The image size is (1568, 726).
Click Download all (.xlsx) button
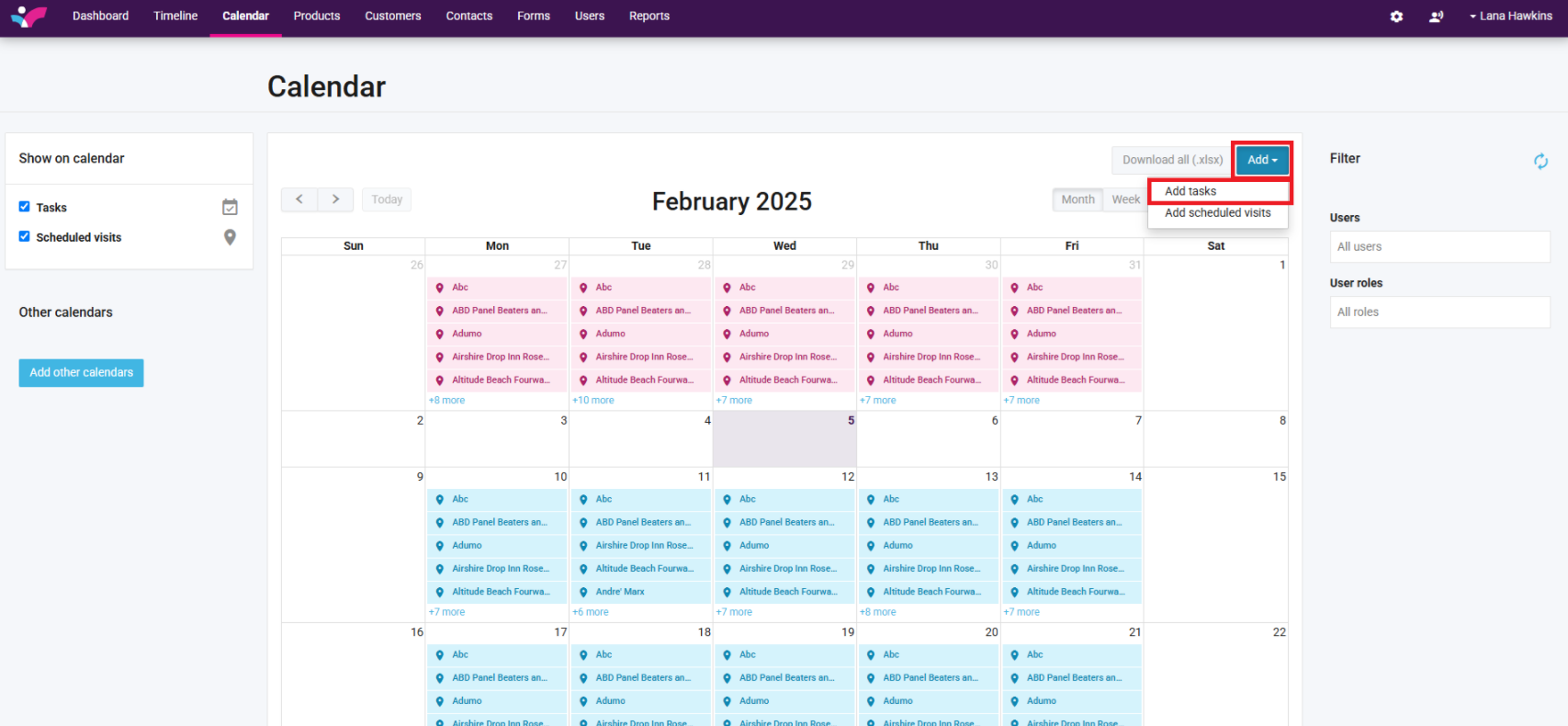pyautogui.click(x=1172, y=160)
